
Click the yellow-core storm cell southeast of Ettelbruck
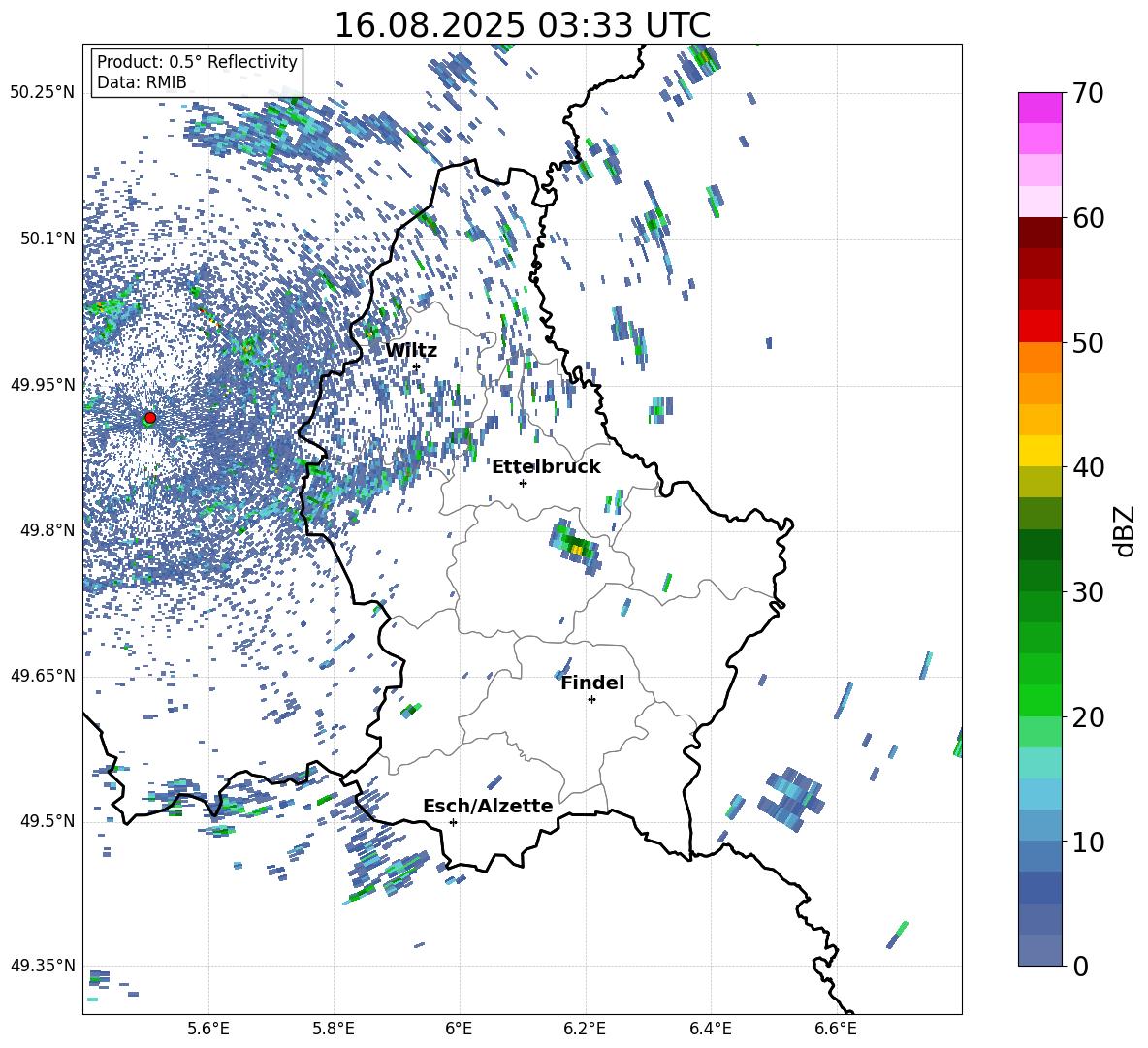(576, 548)
